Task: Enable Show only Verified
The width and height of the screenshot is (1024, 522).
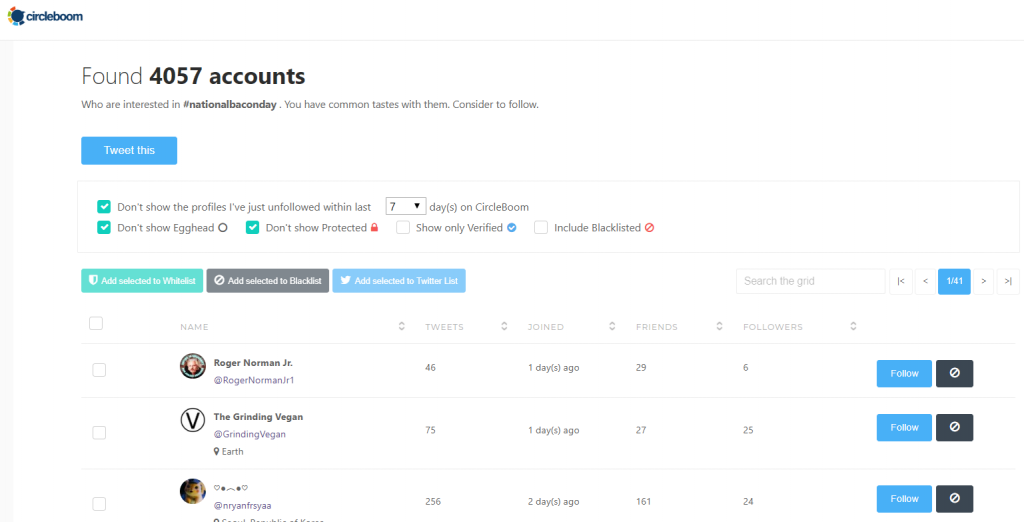Action: click(403, 227)
